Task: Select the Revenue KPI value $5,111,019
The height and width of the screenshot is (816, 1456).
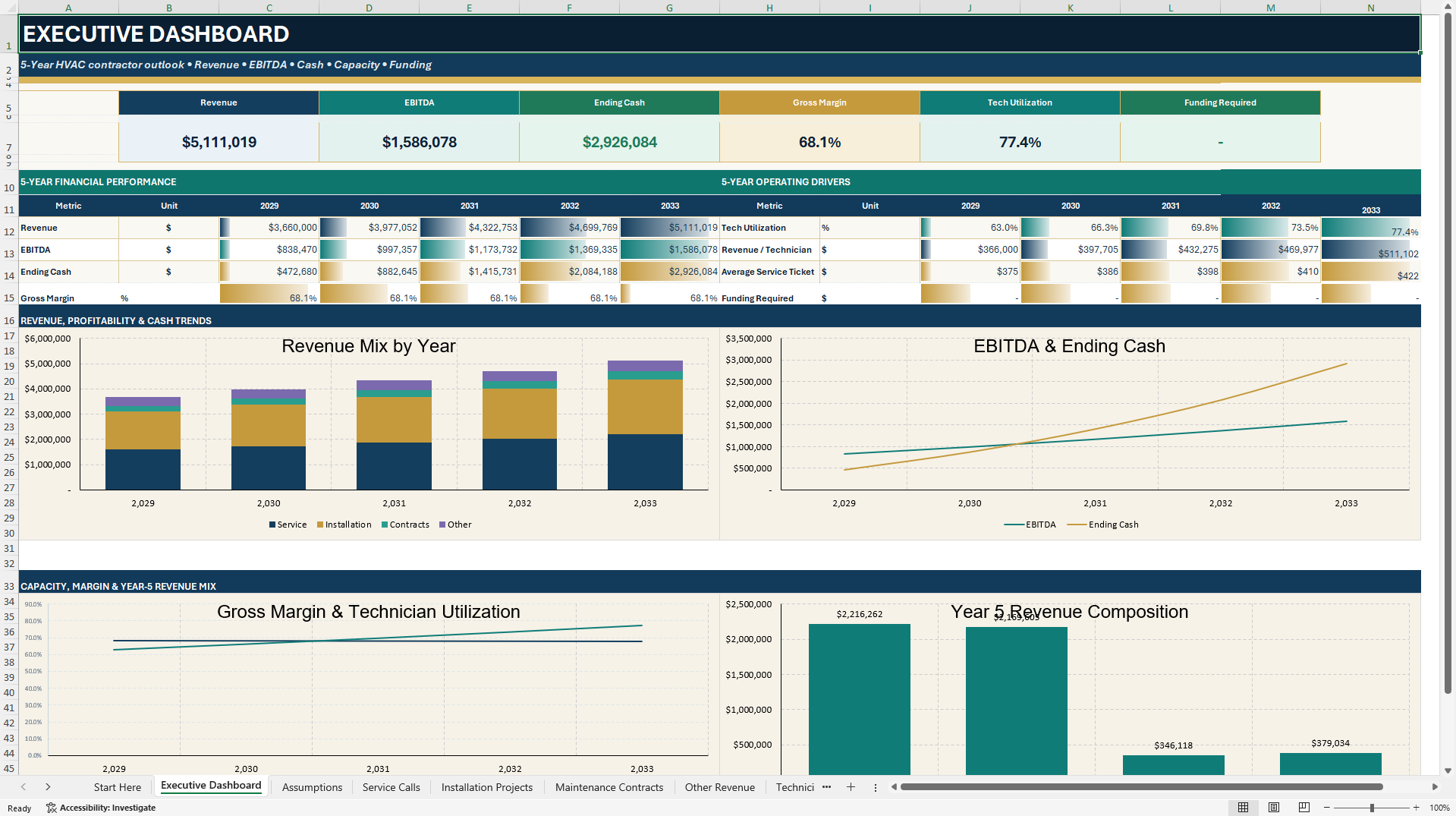Action: coord(219,142)
